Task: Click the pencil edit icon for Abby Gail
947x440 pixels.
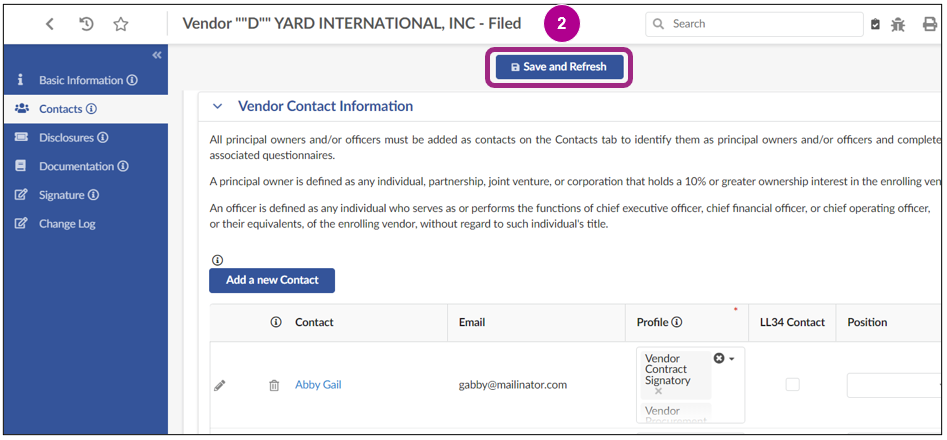Action: coord(220,385)
